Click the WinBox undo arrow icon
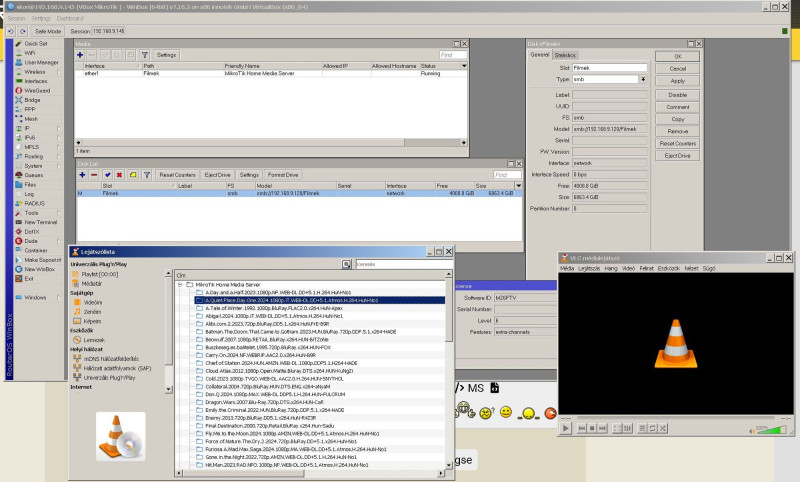The height and width of the screenshot is (482, 800). pos(11,32)
